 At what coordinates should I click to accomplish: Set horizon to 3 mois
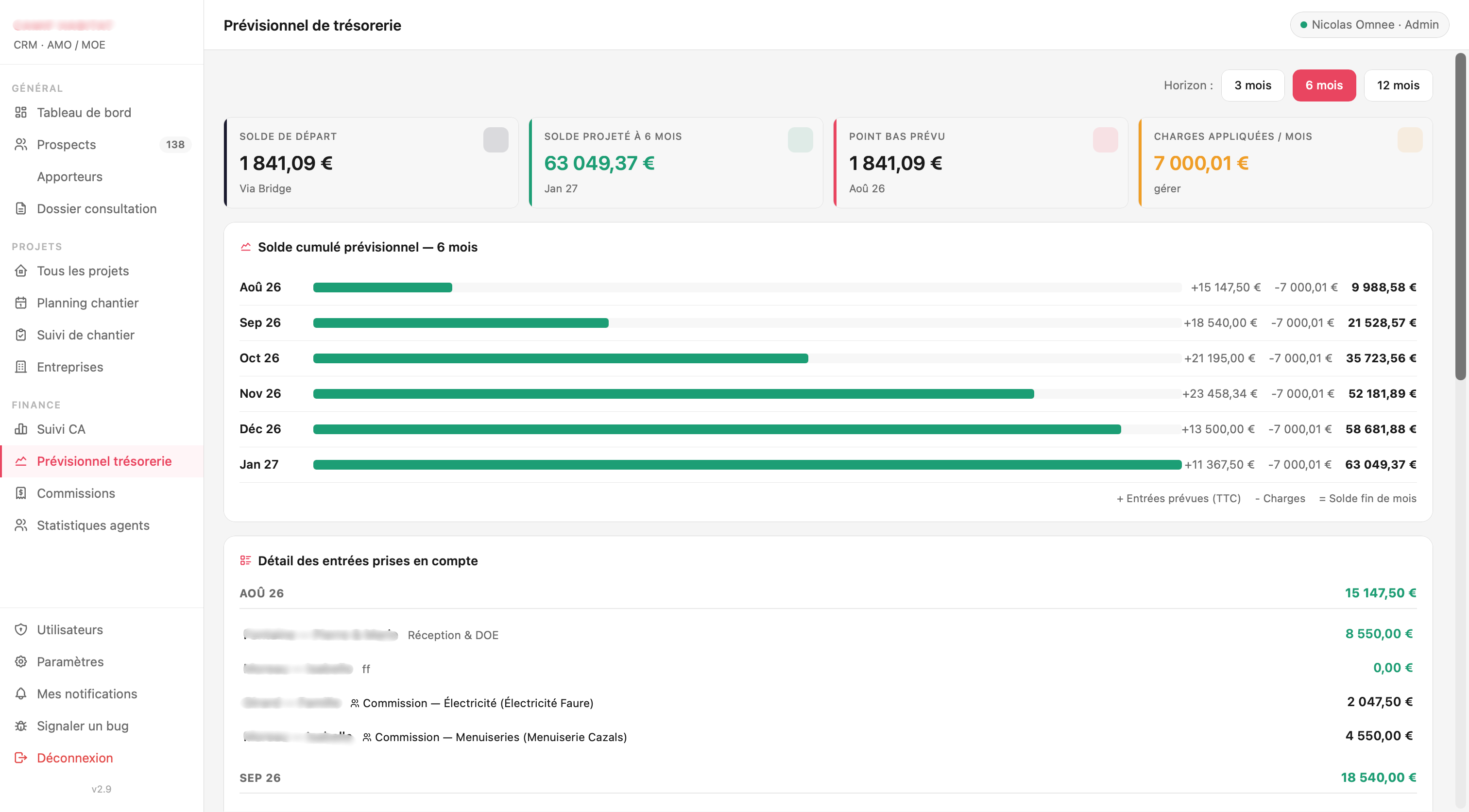pyautogui.click(x=1252, y=85)
